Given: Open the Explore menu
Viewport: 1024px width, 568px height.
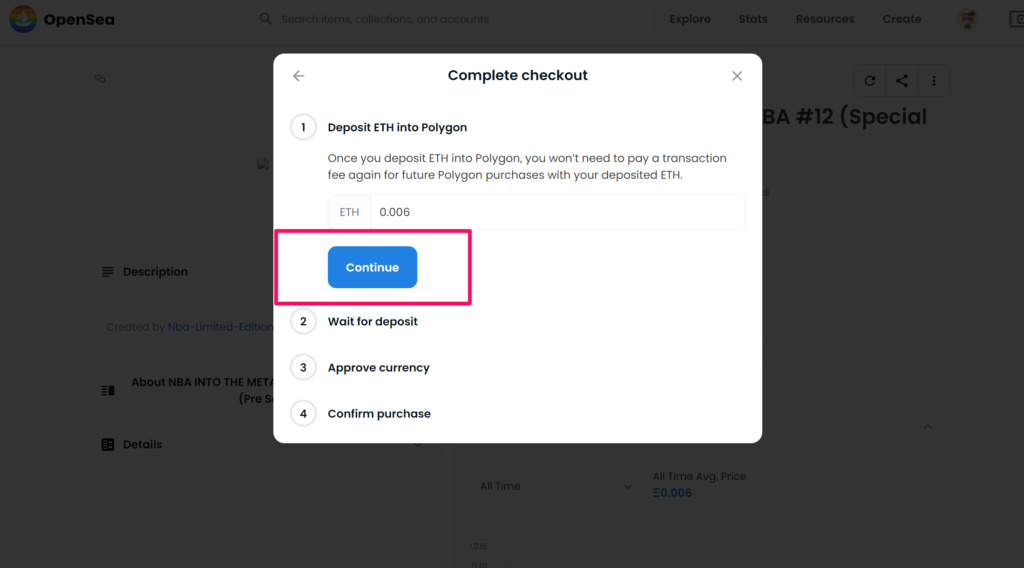Looking at the screenshot, I should (x=690, y=19).
